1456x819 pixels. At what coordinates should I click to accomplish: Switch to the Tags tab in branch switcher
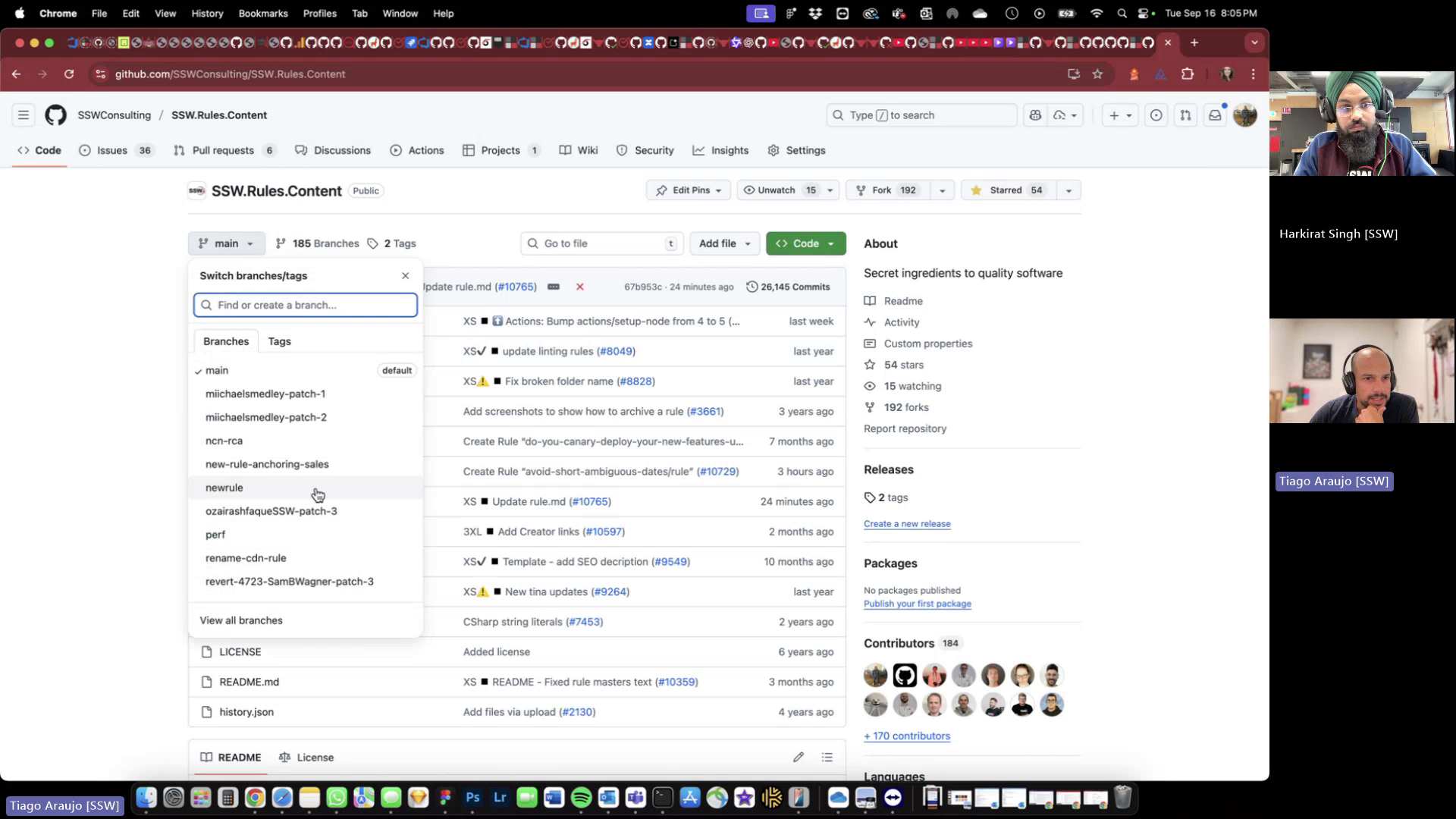279,341
